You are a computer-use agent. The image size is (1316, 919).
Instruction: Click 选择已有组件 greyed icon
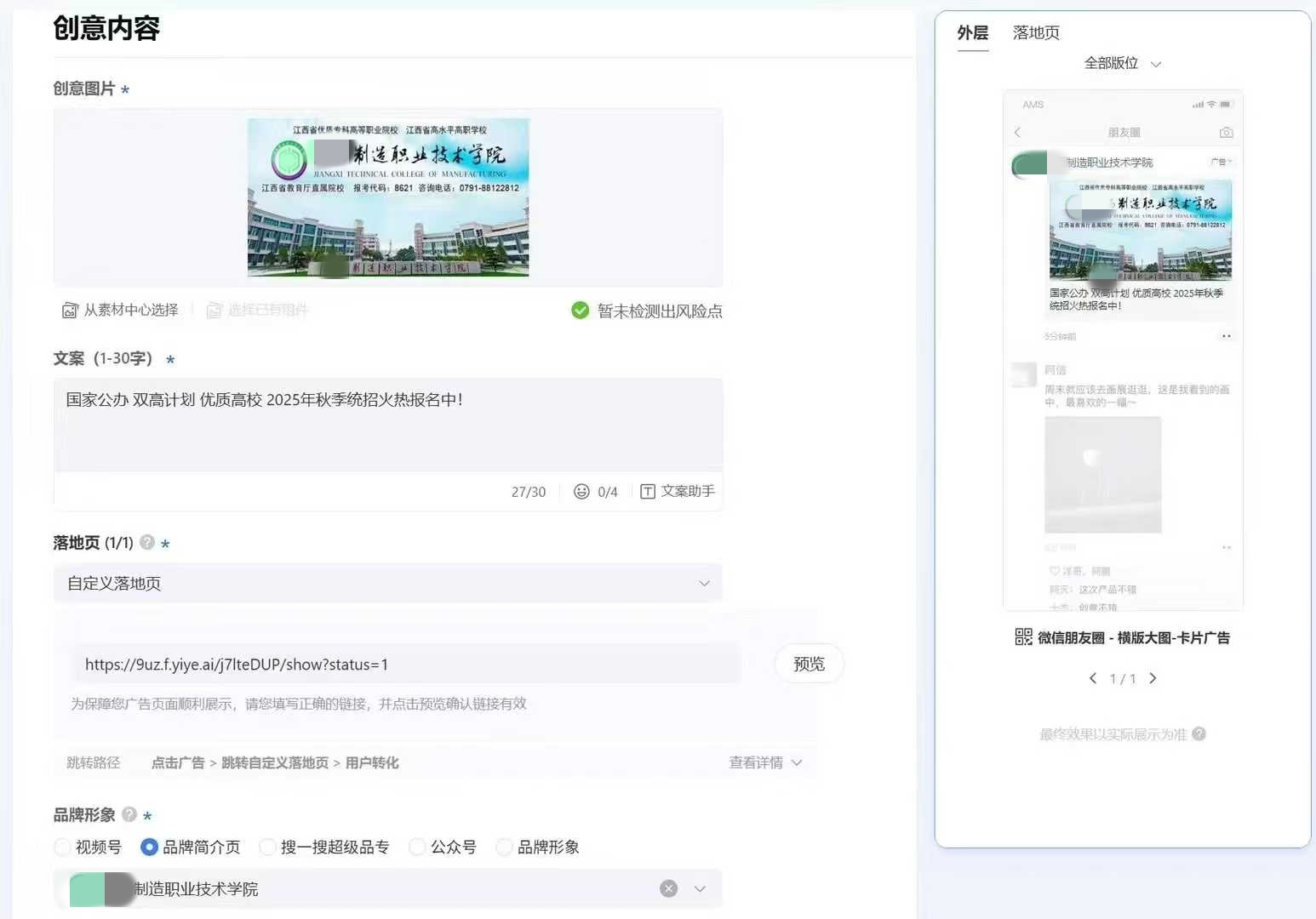pos(215,311)
